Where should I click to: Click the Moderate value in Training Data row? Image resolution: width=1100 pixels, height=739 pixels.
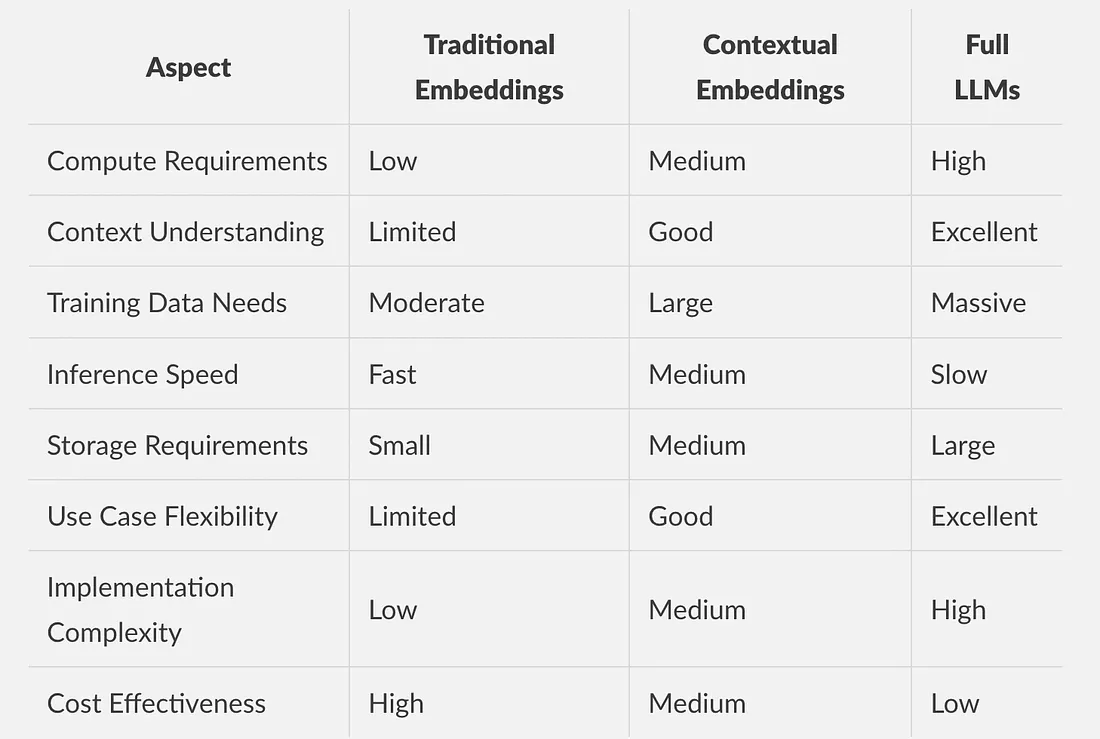point(427,303)
